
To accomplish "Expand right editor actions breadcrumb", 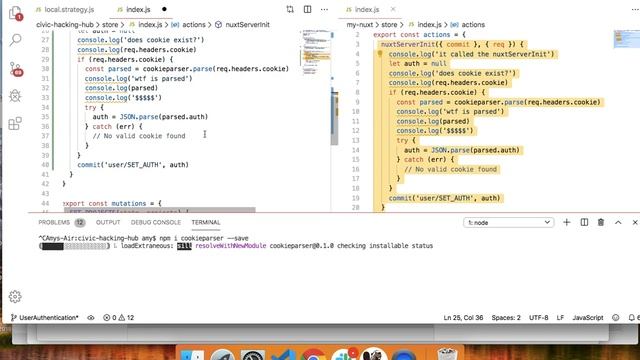I will pos(473,24).
